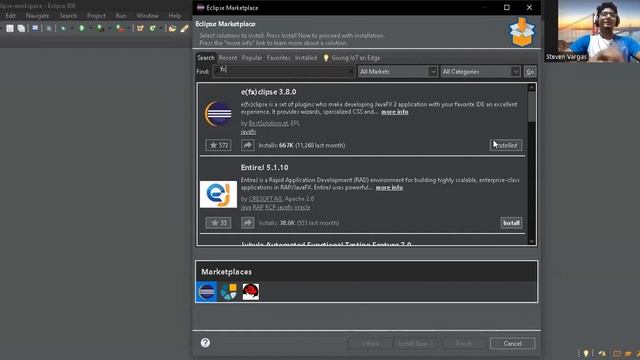Open the Navigate menu
This screenshot has width=640, height=360.
tap(38, 16)
